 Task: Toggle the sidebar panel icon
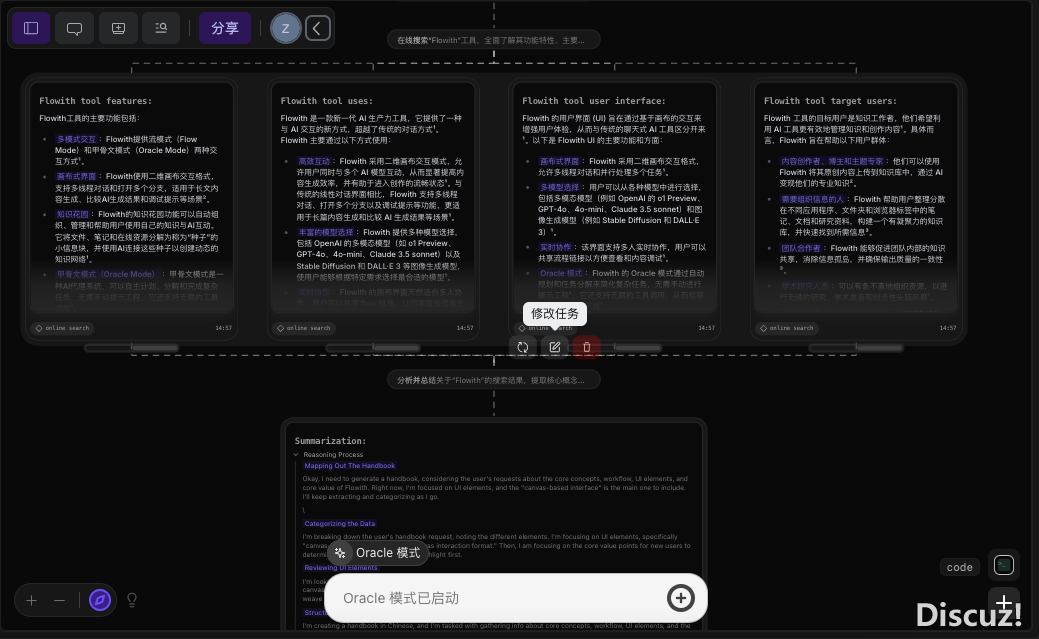(31, 28)
